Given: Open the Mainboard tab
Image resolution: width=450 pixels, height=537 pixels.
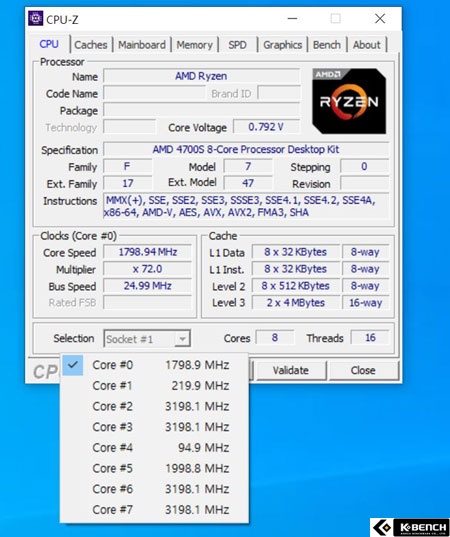Looking at the screenshot, I should [x=142, y=45].
